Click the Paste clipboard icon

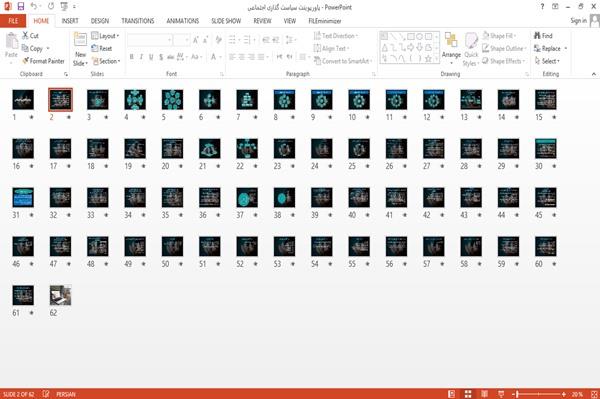coord(11,41)
